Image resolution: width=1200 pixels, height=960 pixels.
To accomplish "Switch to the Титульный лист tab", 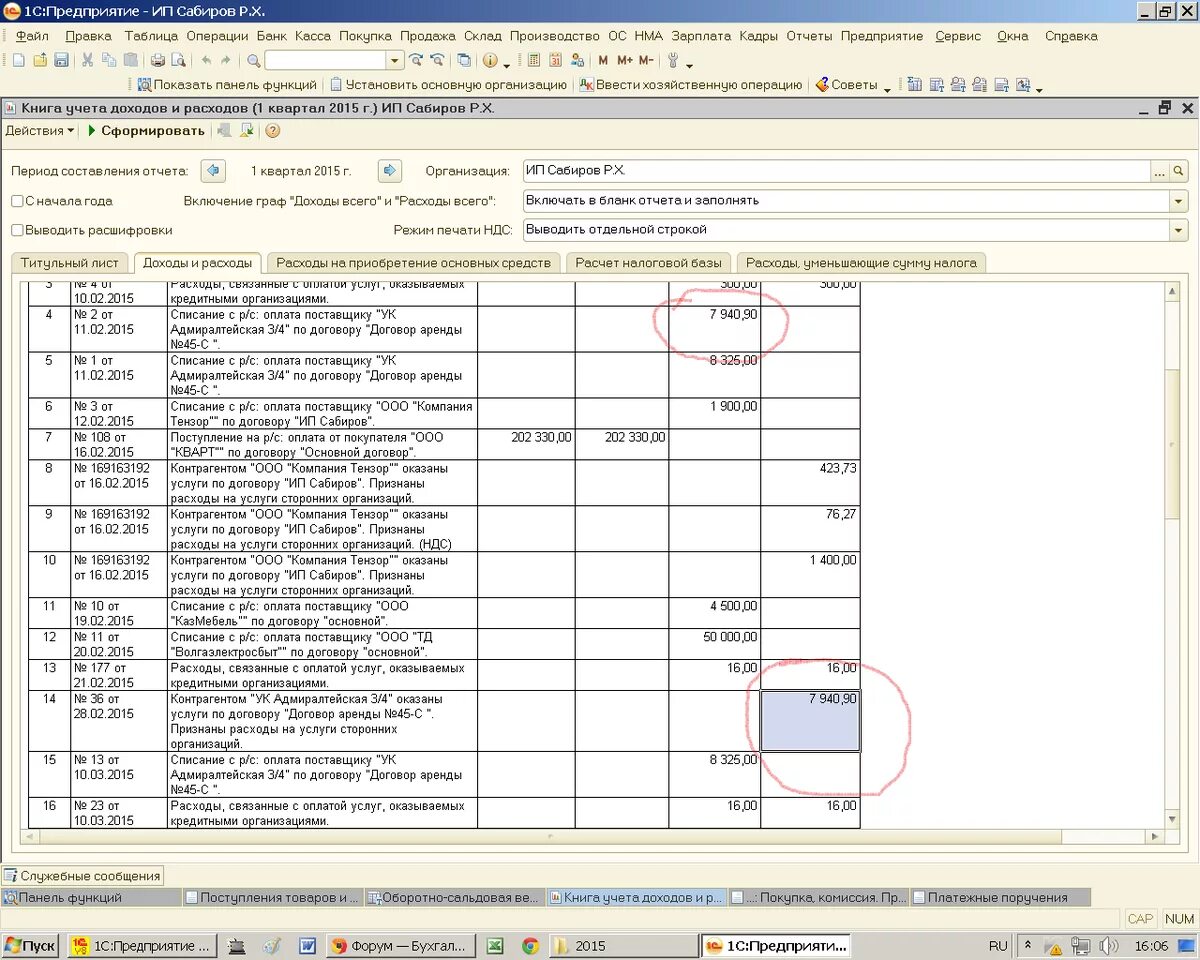I will coord(69,263).
